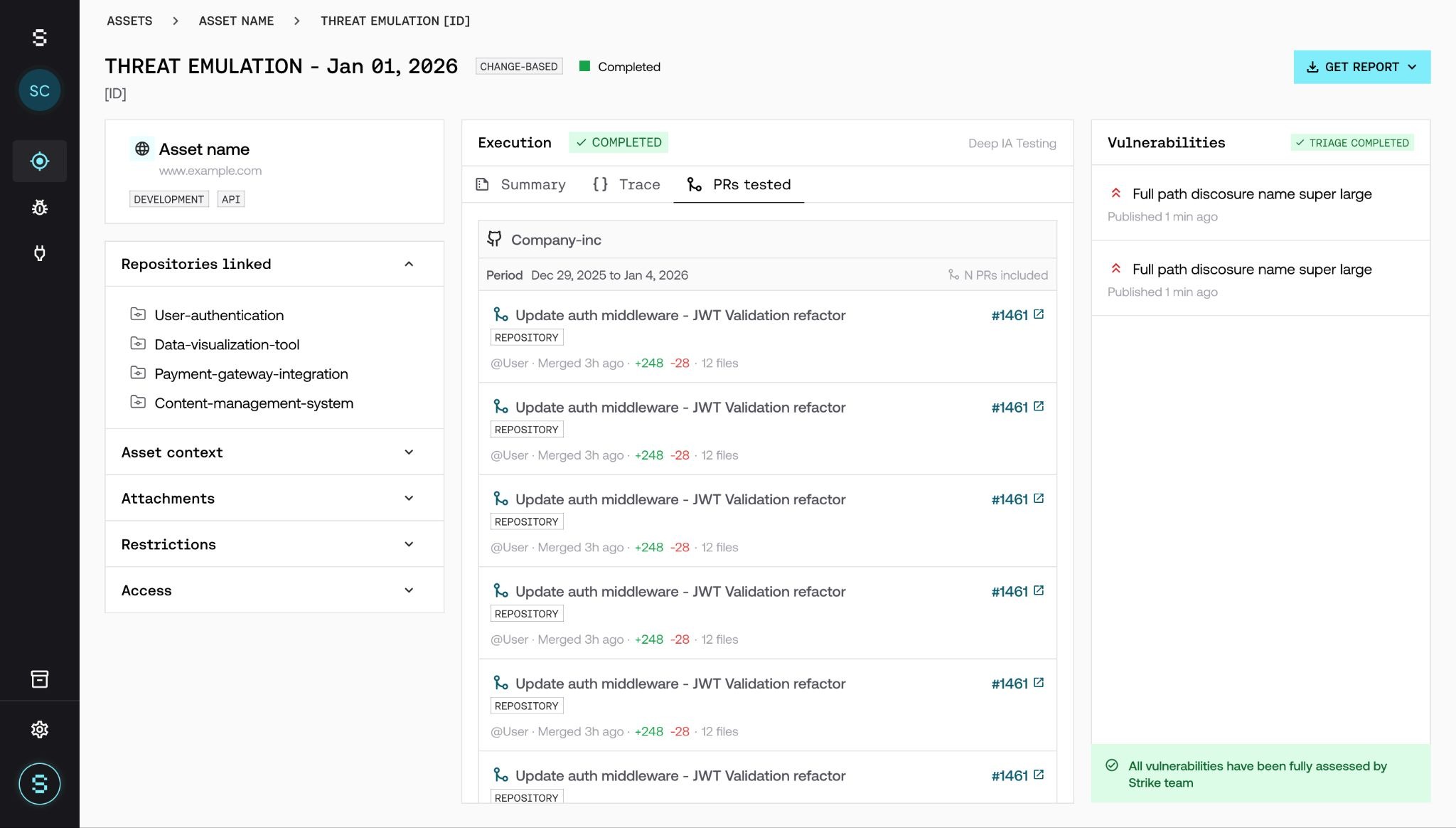
Task: Click the DEVELOPMENT tag
Action: pyautogui.click(x=169, y=199)
